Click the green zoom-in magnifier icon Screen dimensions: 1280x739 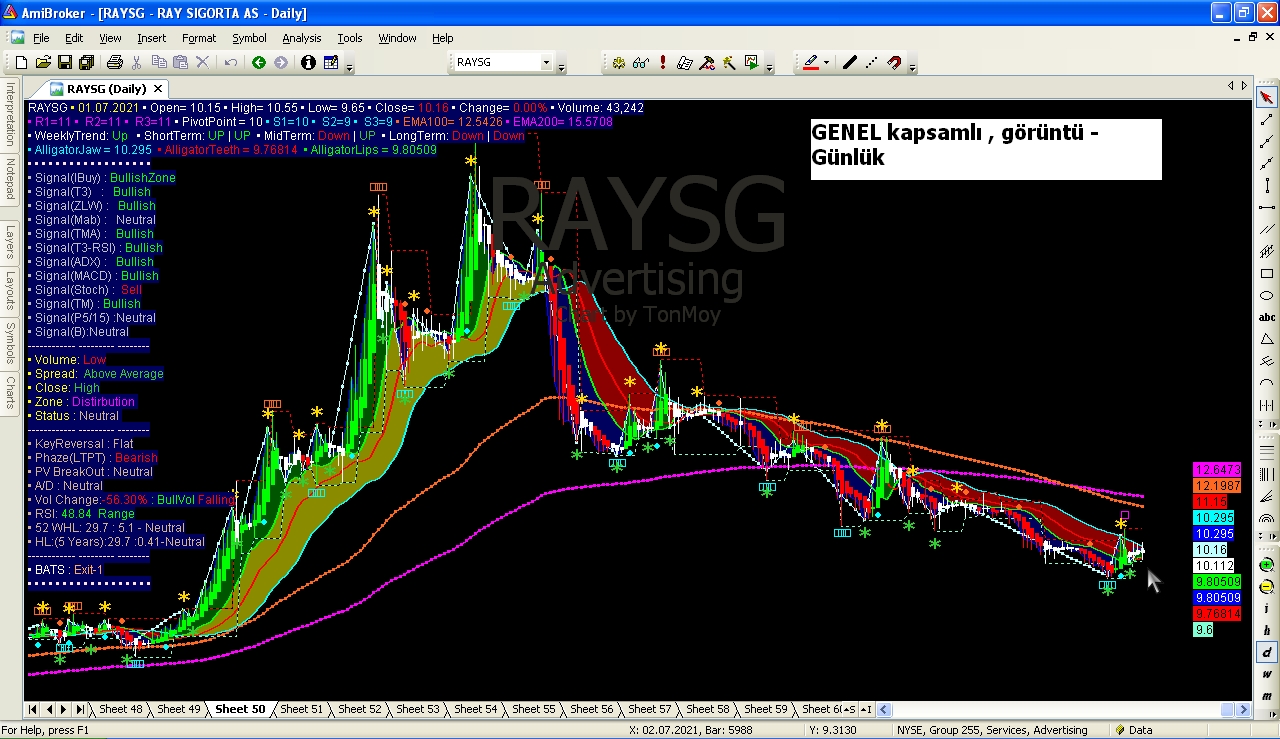pos(1267,565)
